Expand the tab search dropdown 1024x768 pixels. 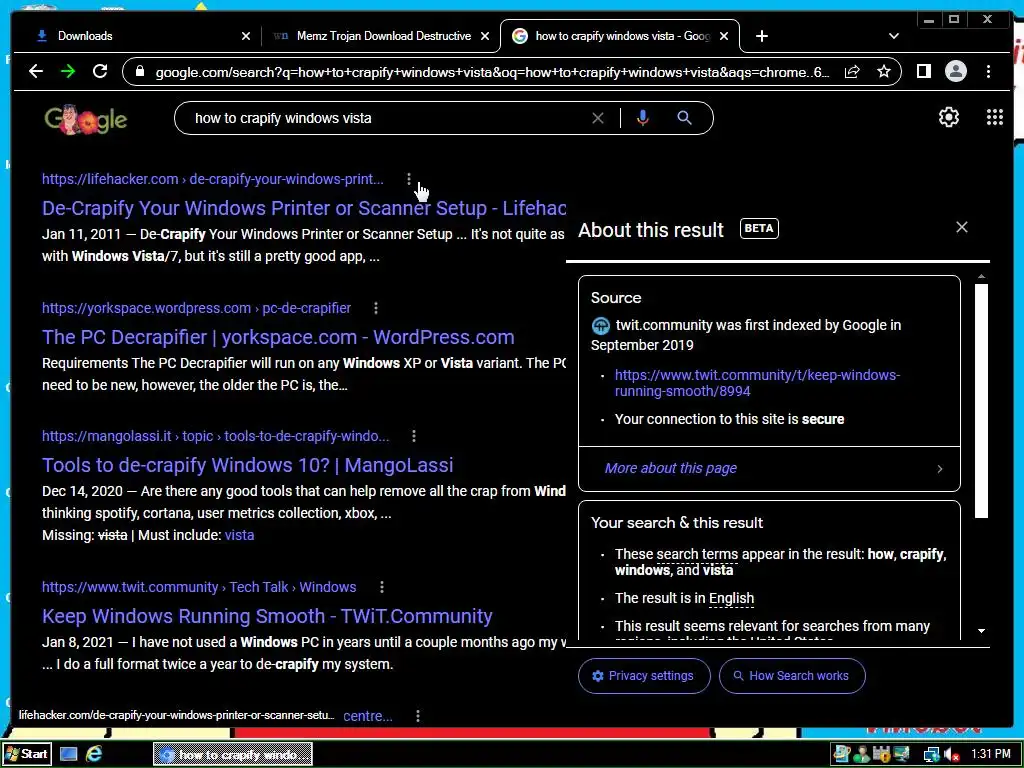pyautogui.click(x=893, y=36)
